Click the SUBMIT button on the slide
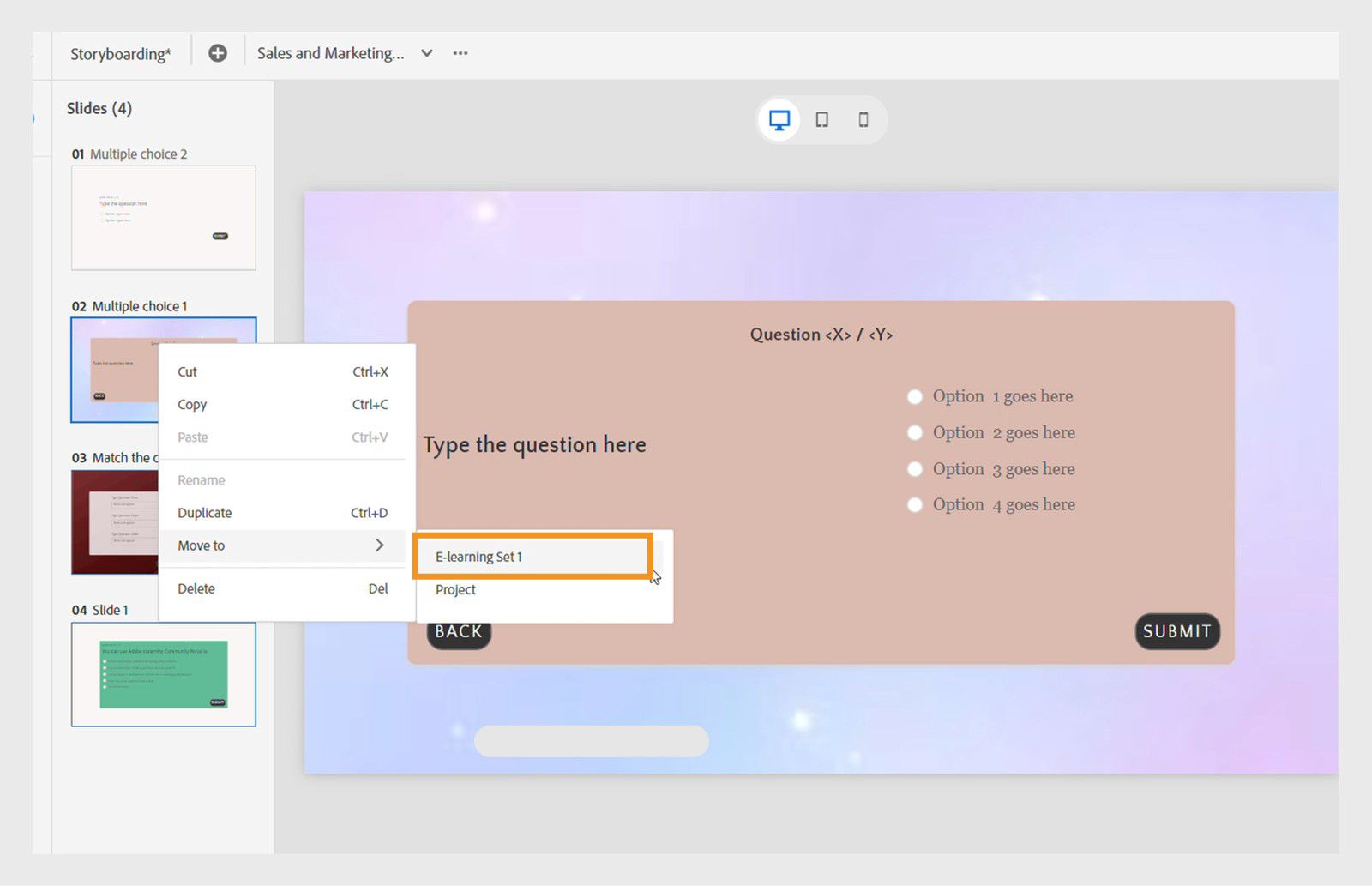 [x=1176, y=631]
